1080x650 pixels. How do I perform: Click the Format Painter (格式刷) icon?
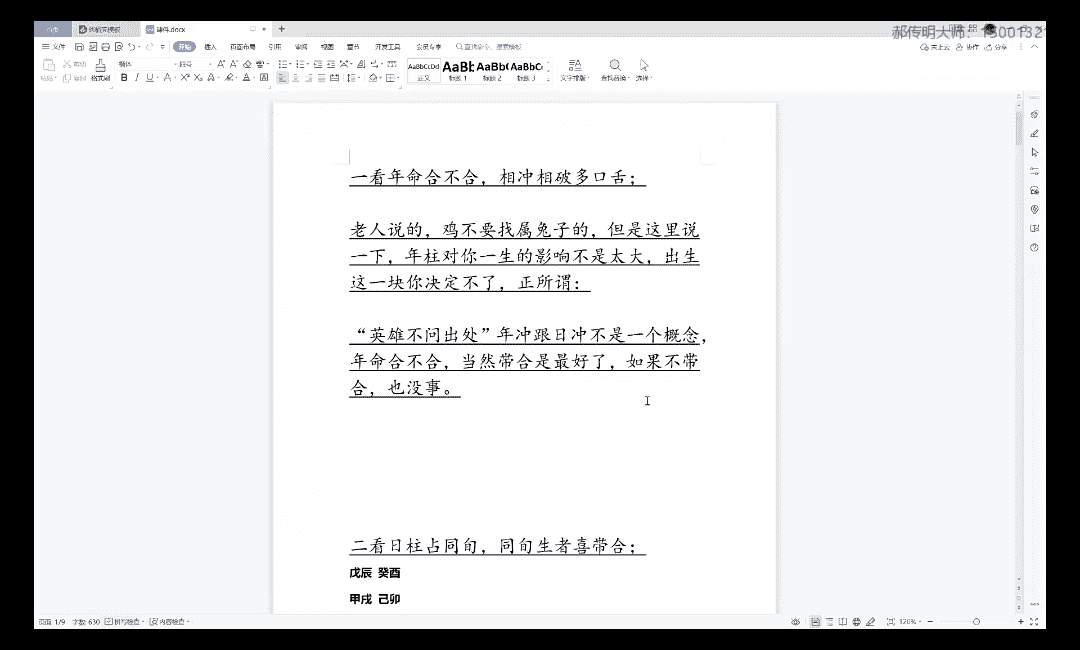pyautogui.click(x=100, y=66)
